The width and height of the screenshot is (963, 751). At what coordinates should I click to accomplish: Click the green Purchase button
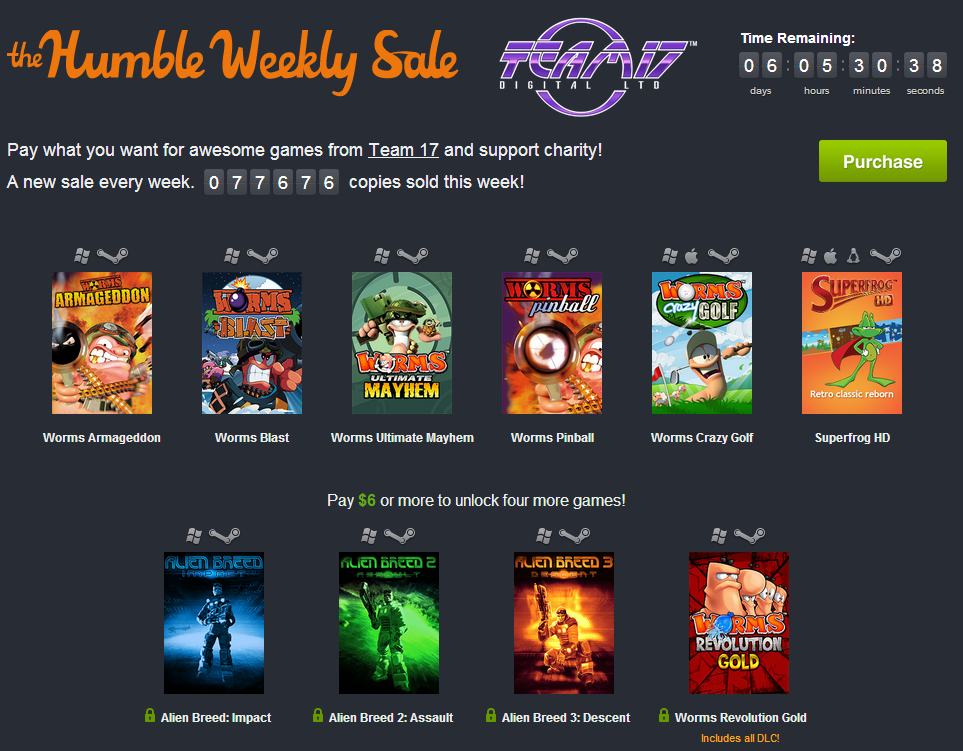coord(883,161)
